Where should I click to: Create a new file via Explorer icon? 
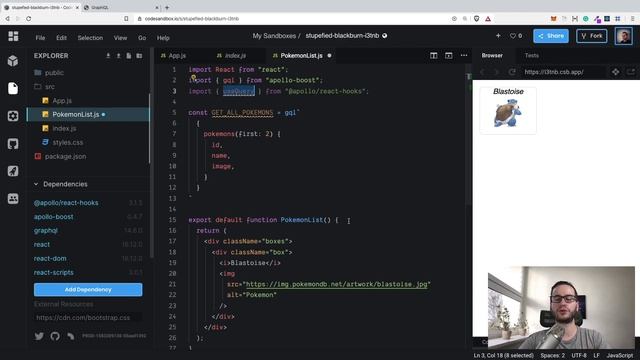[x=129, y=56]
